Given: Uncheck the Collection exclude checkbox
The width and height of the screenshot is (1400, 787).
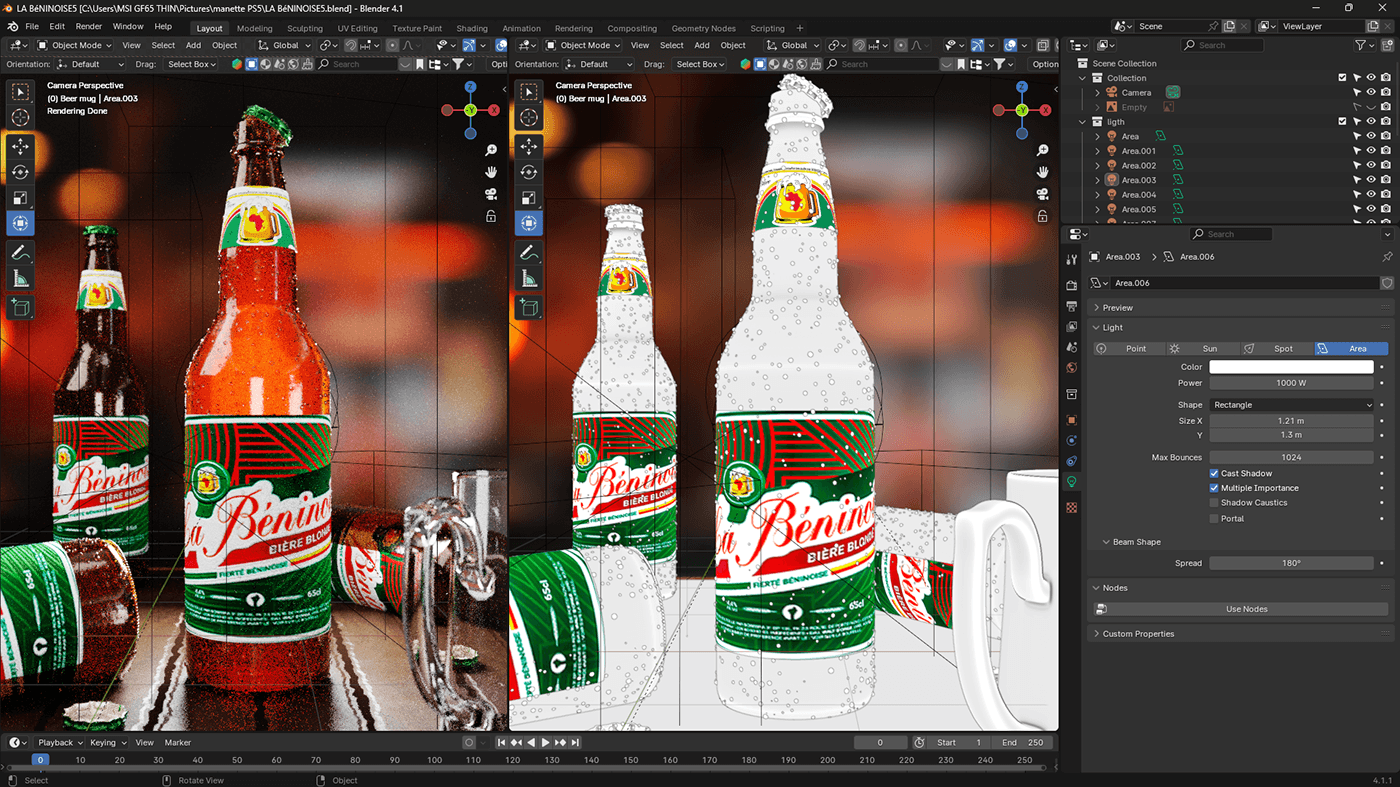Looking at the screenshot, I should click(1342, 78).
